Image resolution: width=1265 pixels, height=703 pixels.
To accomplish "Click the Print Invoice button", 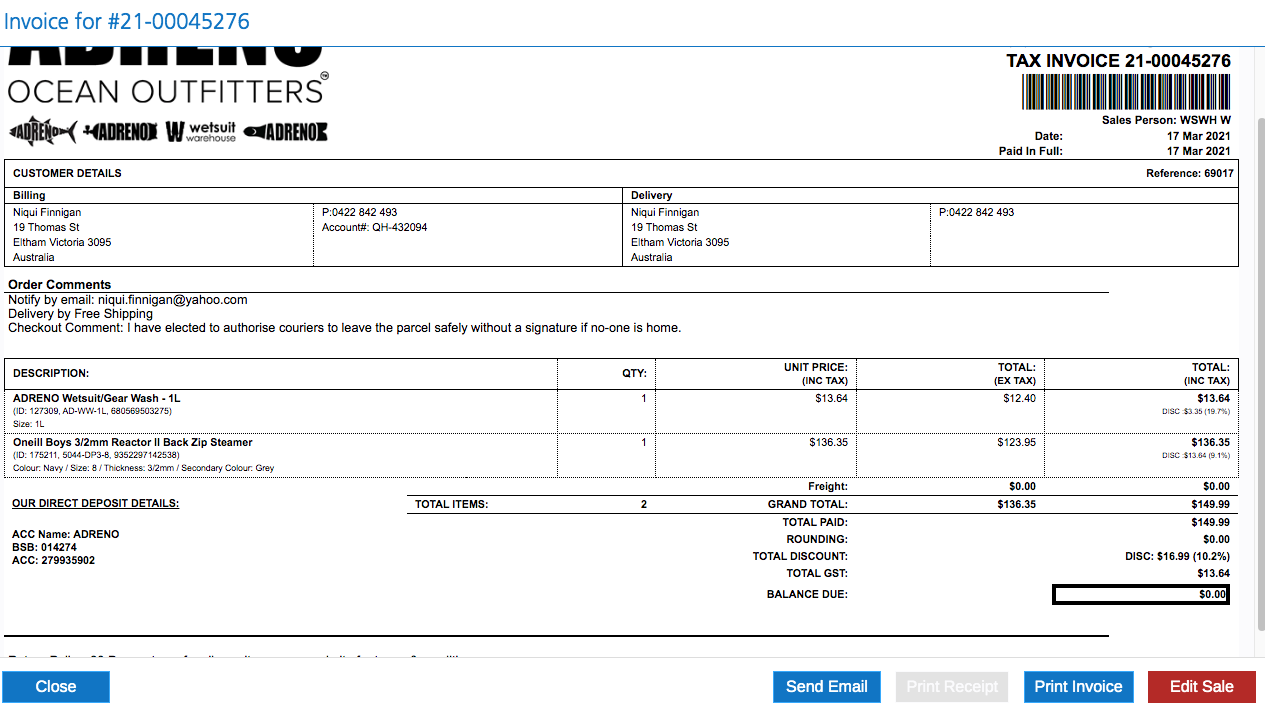I will pos(1078,686).
